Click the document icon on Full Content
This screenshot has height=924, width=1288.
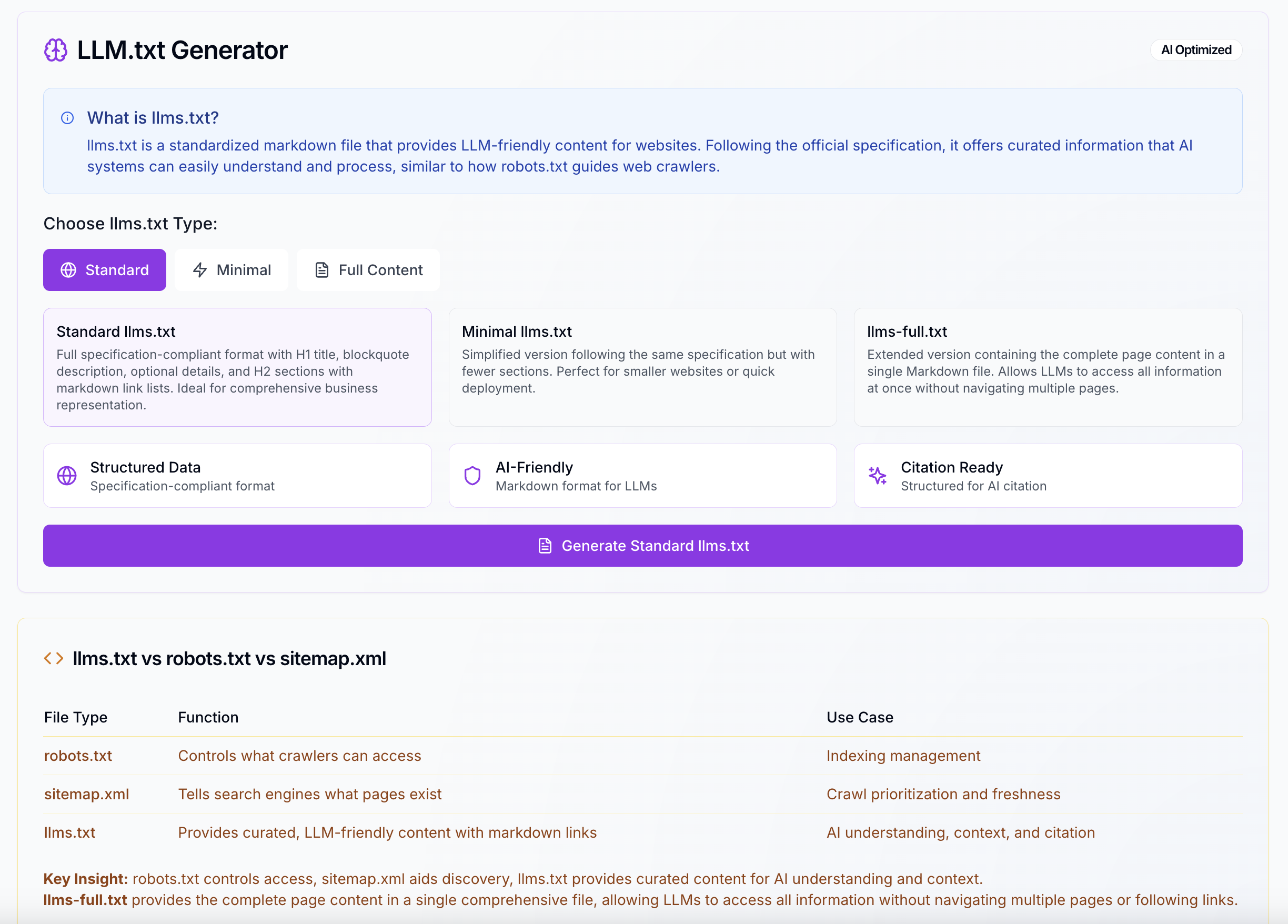click(322, 270)
